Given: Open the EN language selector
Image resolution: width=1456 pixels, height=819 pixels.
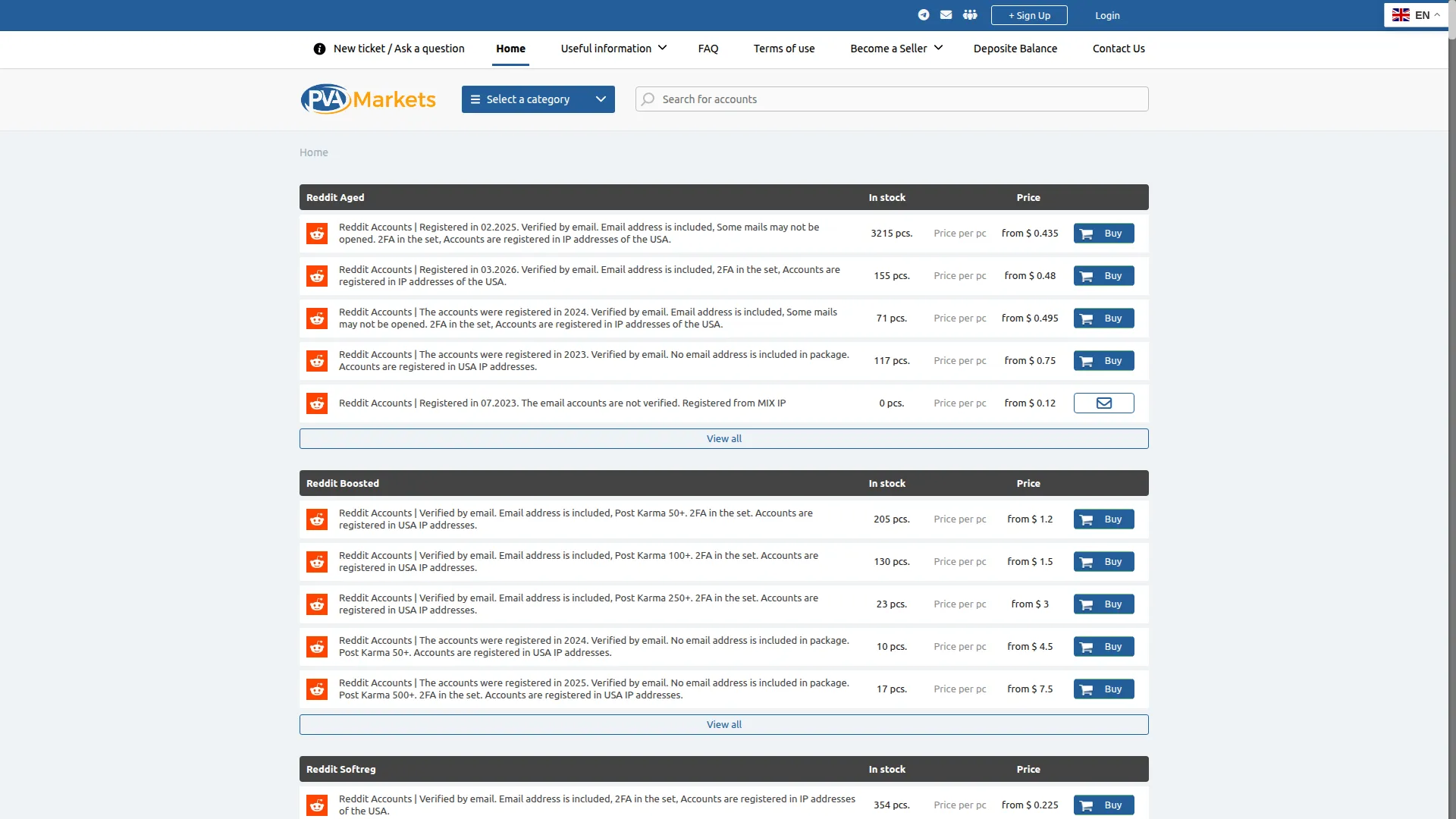Looking at the screenshot, I should (1416, 15).
